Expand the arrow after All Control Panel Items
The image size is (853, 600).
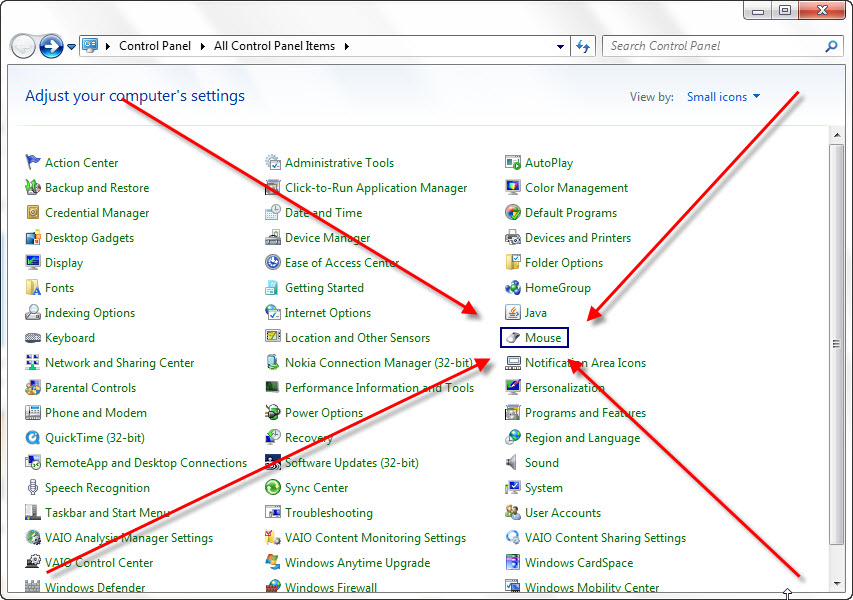(347, 46)
